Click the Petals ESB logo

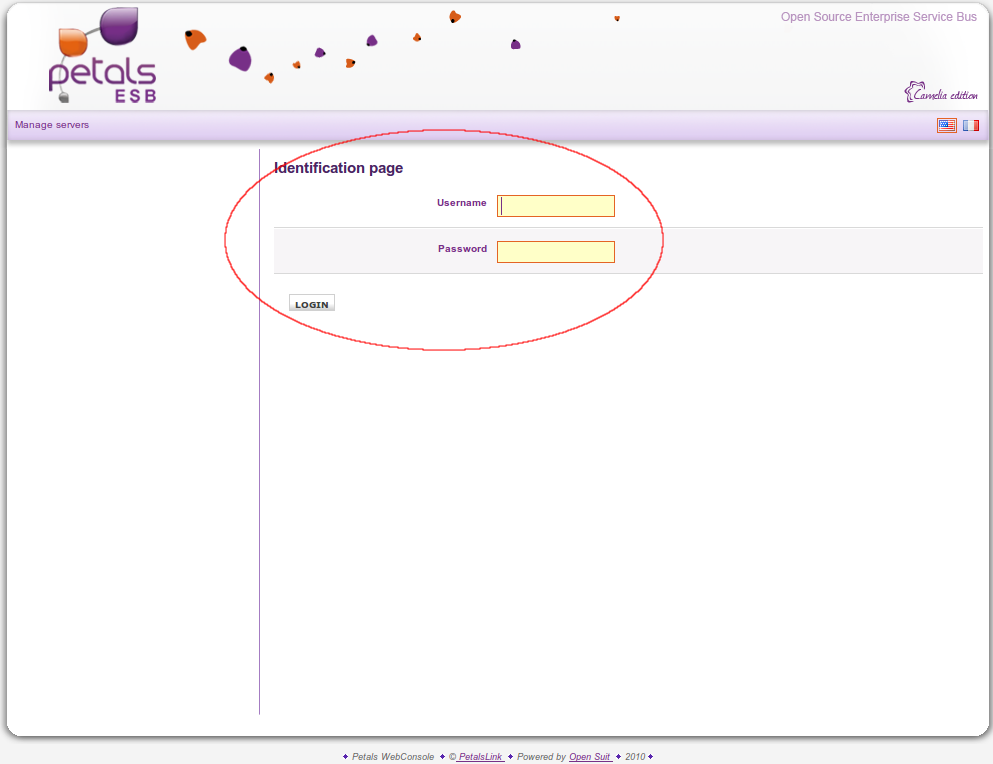[x=102, y=58]
